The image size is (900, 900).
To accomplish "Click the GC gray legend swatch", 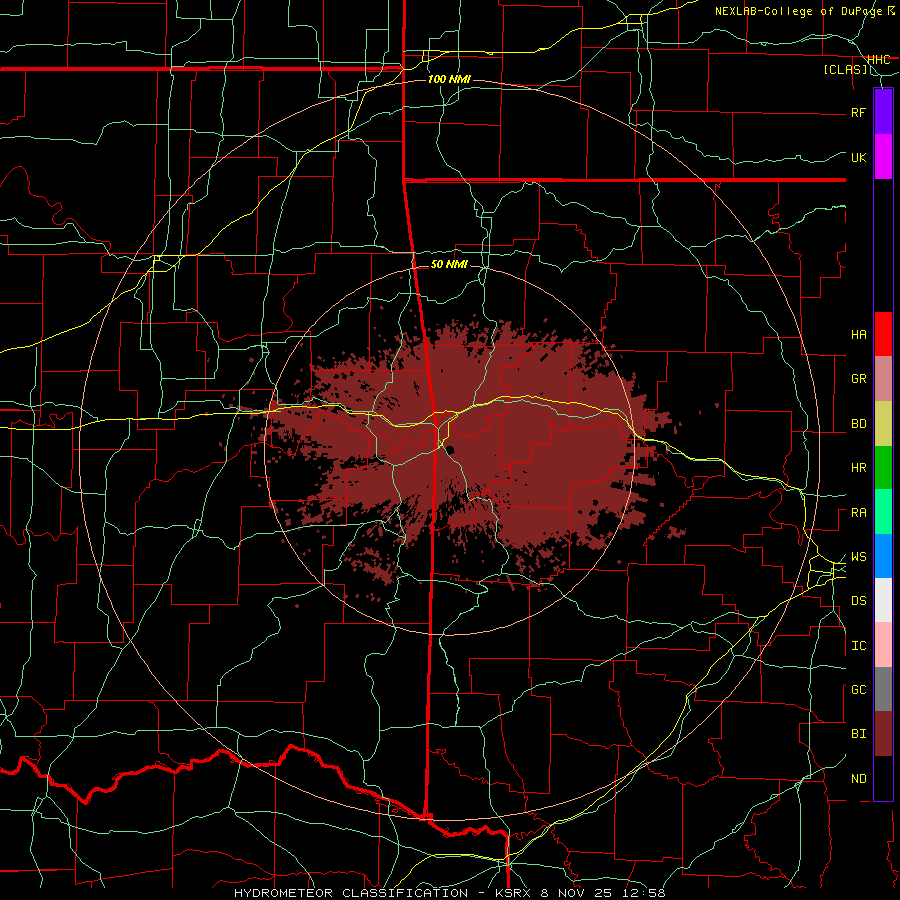I will pyautogui.click(x=883, y=689).
